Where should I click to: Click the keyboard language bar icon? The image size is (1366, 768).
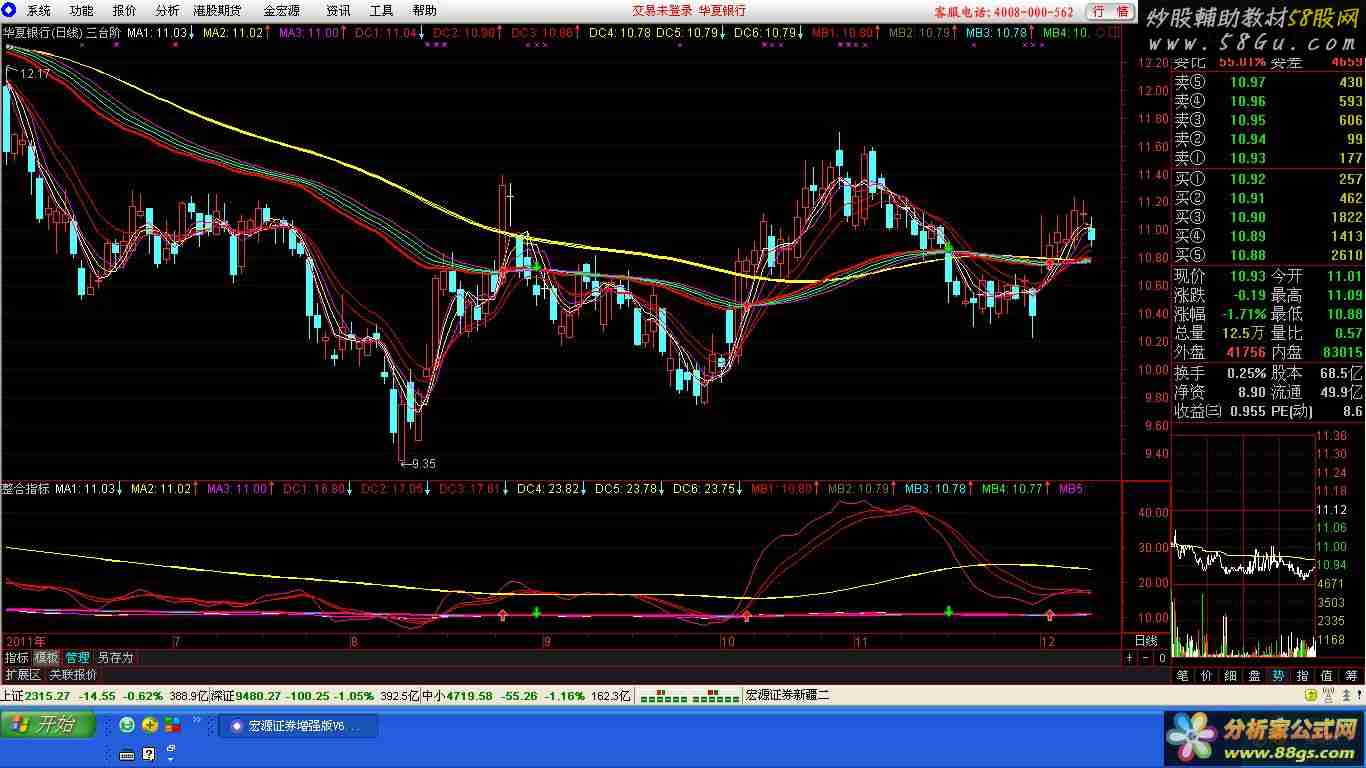click(127, 754)
